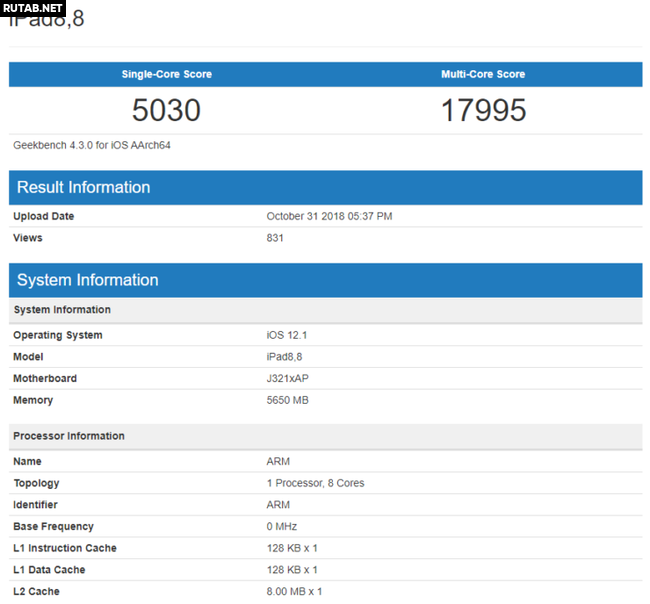Viewport: 650px width, 604px height.
Task: Click the Multi-Core Score header
Action: point(483,74)
